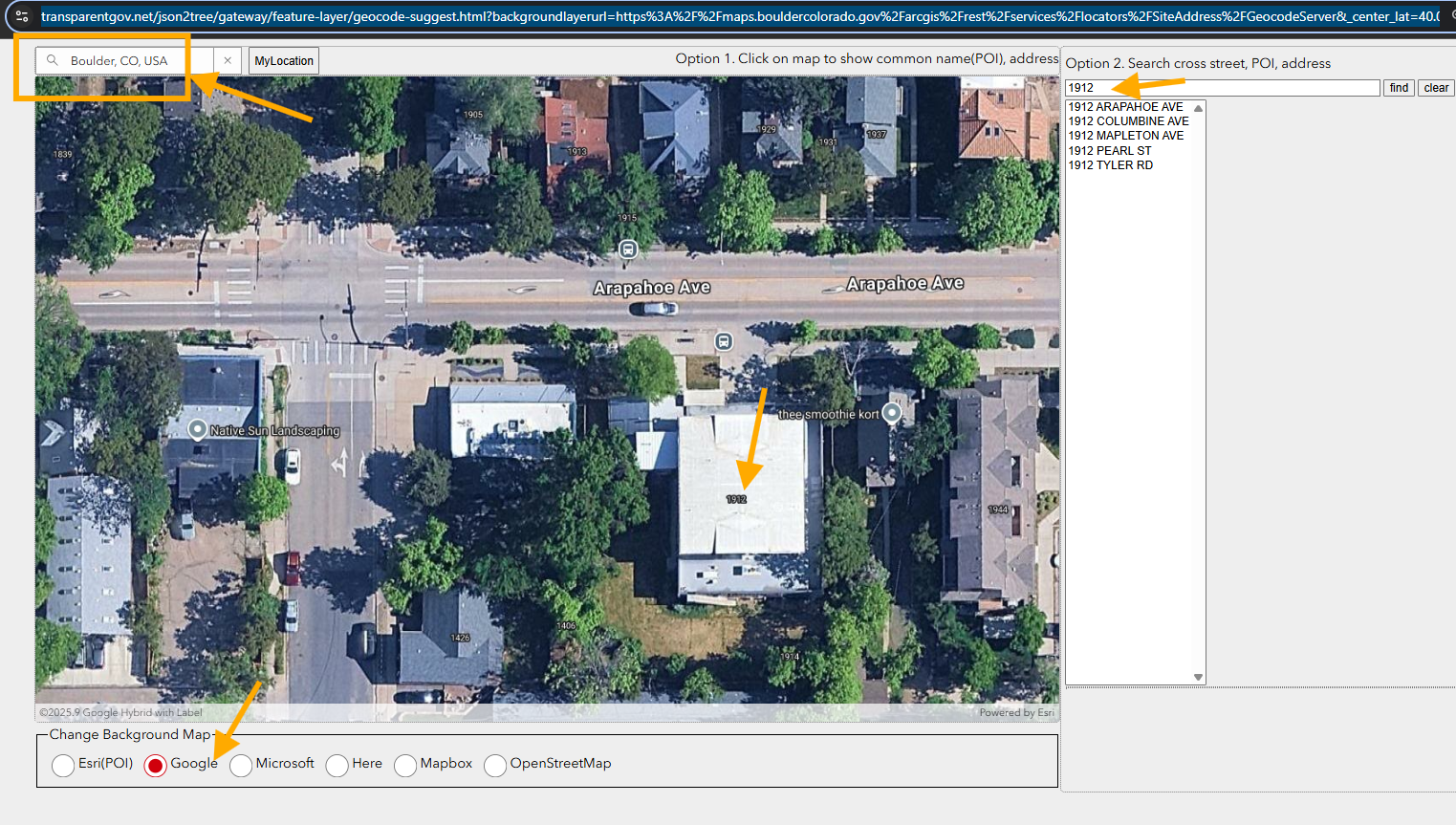
Task: Click the 1912 building label on map
Action: [x=736, y=499]
